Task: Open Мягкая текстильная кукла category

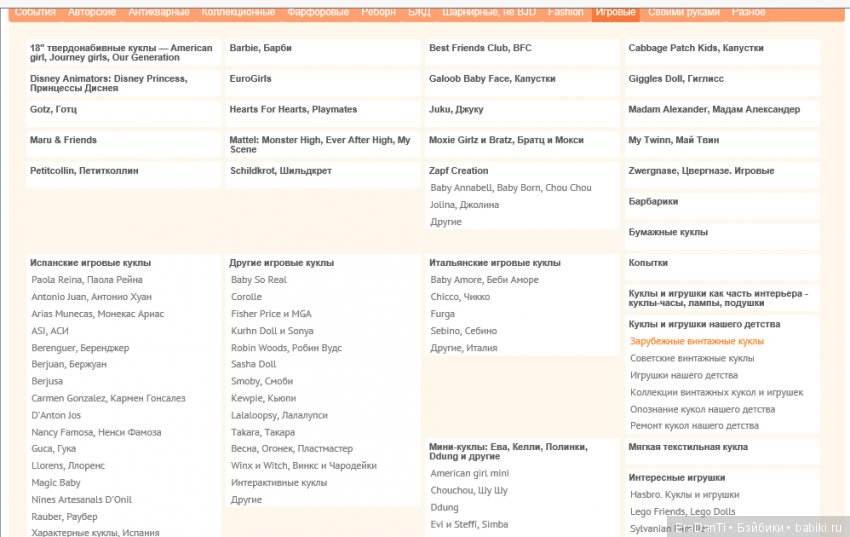Action: pos(687,448)
